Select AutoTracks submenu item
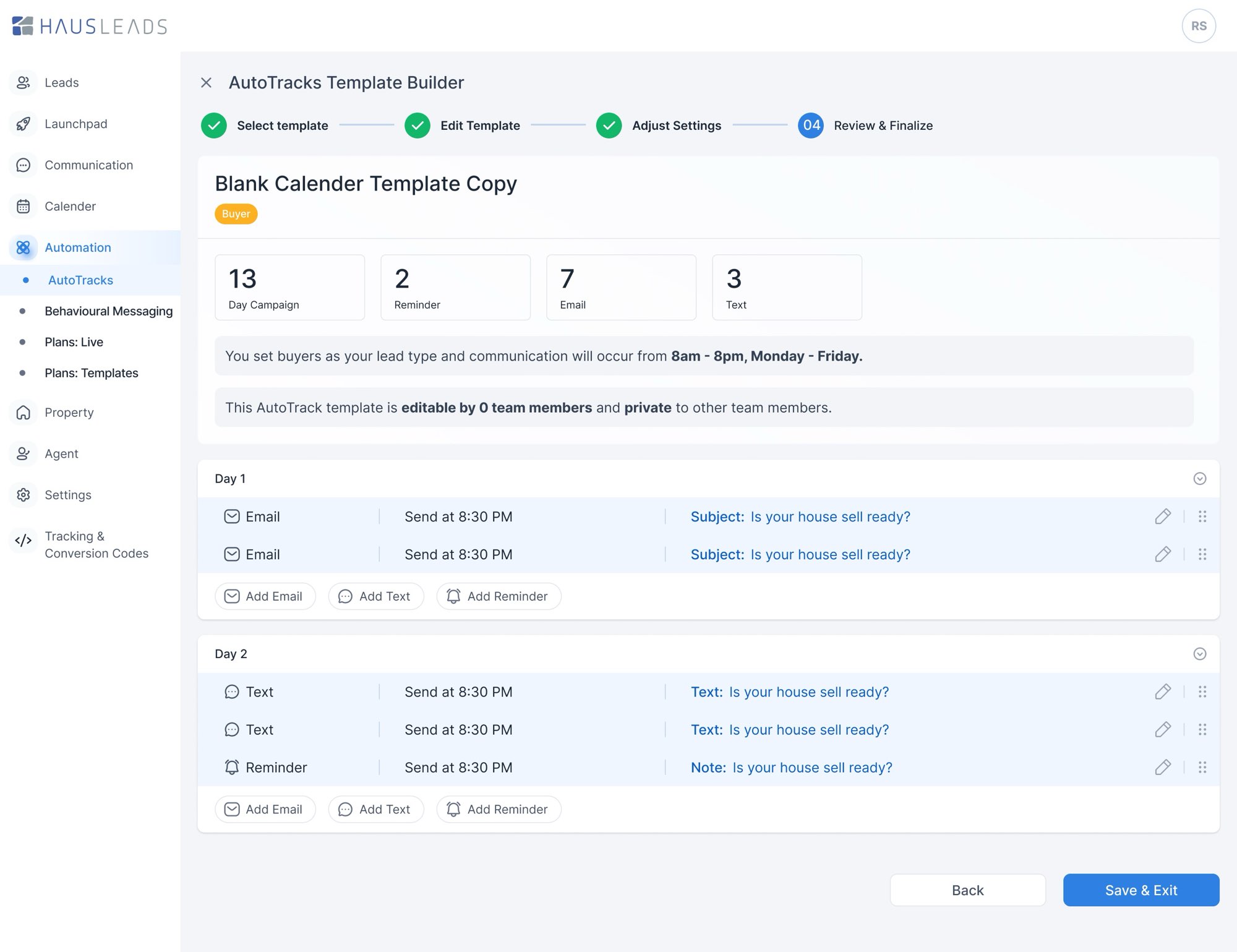Image resolution: width=1237 pixels, height=952 pixels. 80,280
